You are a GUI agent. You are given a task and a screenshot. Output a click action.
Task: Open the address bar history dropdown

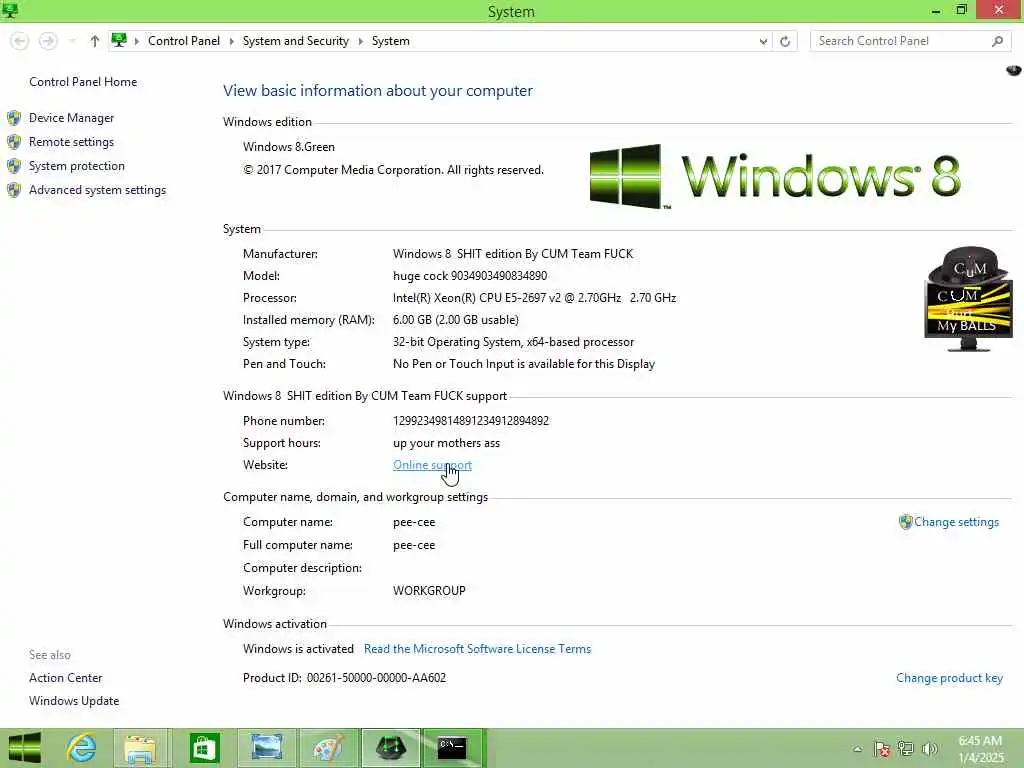763,41
